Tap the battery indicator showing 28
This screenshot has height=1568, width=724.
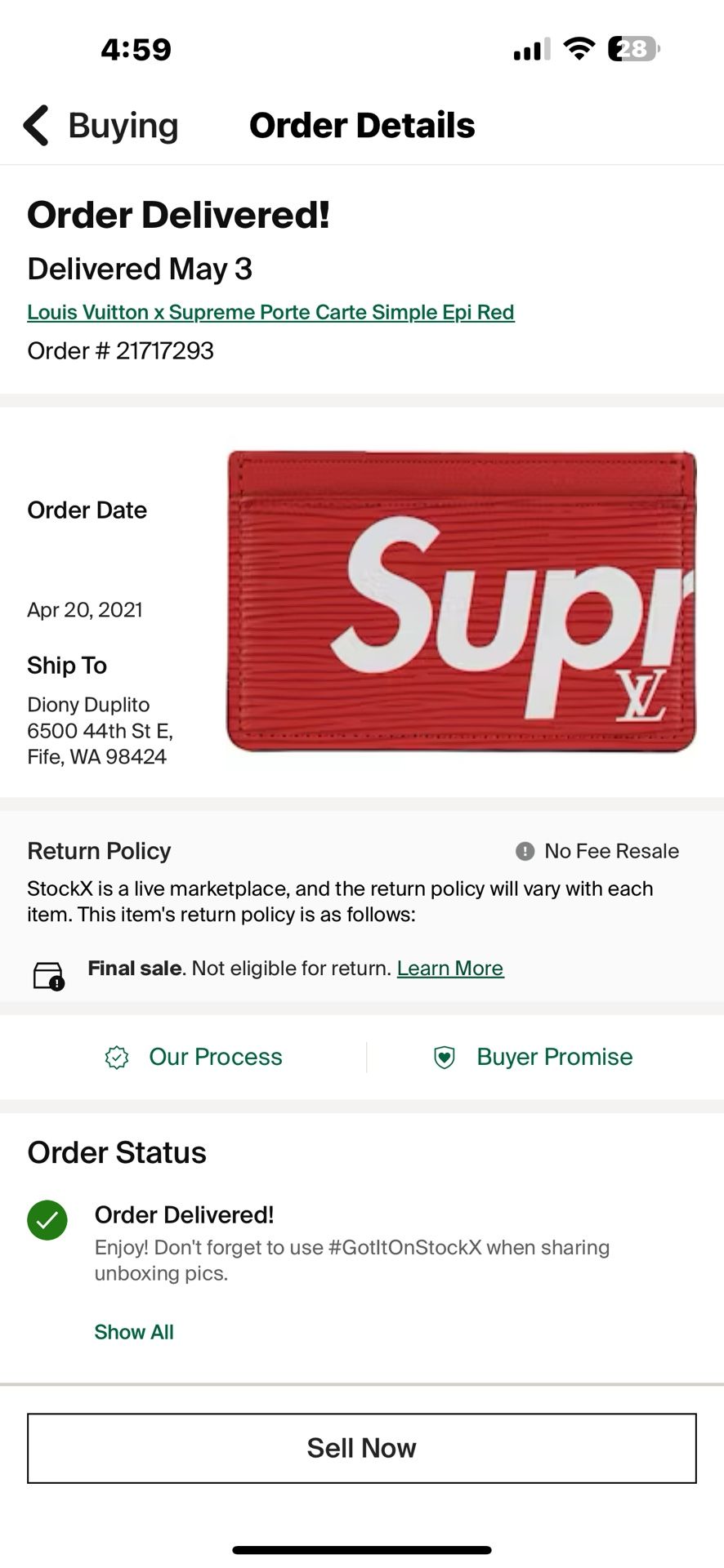636,49
